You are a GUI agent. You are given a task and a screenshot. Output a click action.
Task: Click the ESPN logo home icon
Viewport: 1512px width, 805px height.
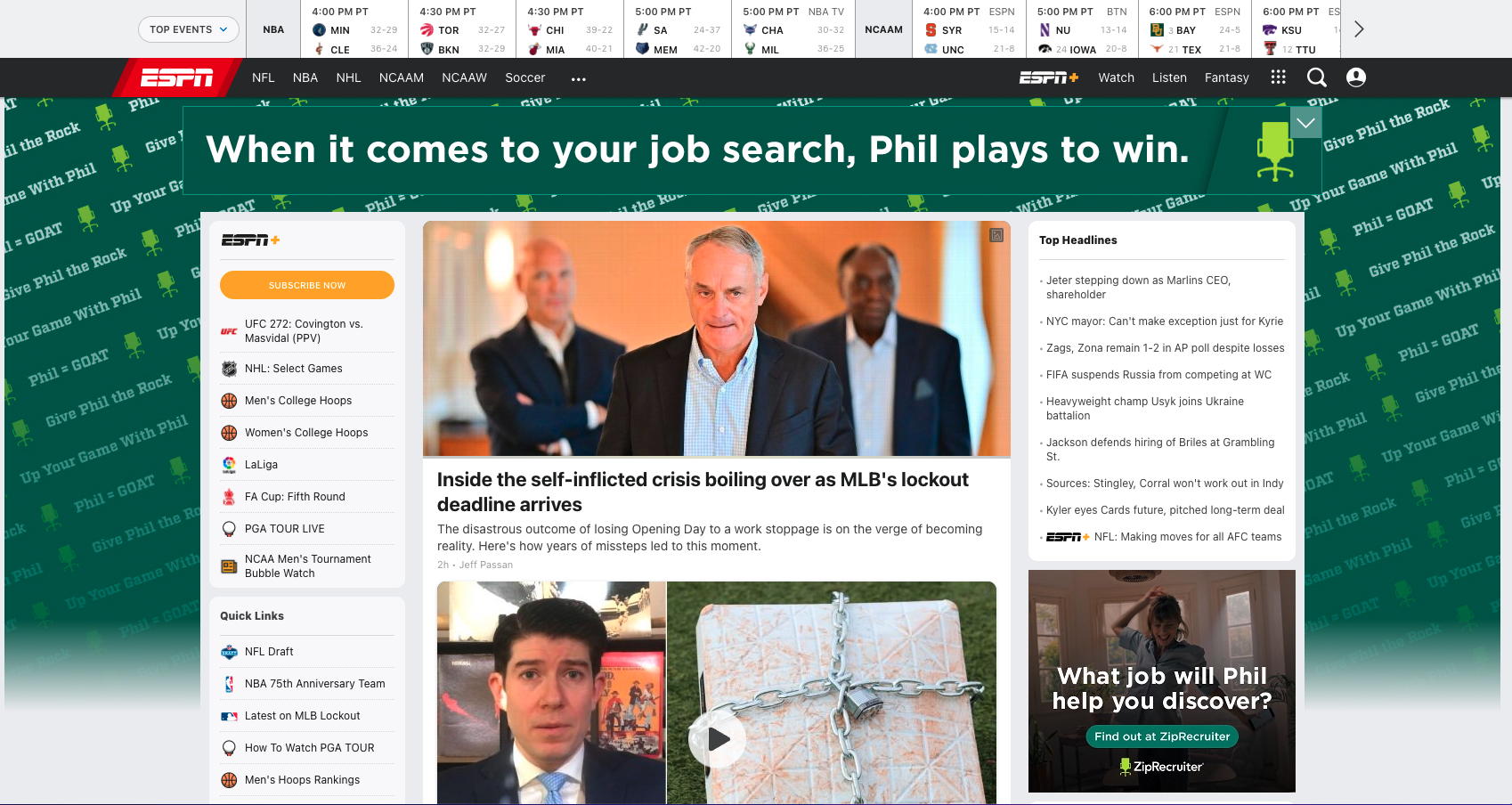[x=177, y=78]
